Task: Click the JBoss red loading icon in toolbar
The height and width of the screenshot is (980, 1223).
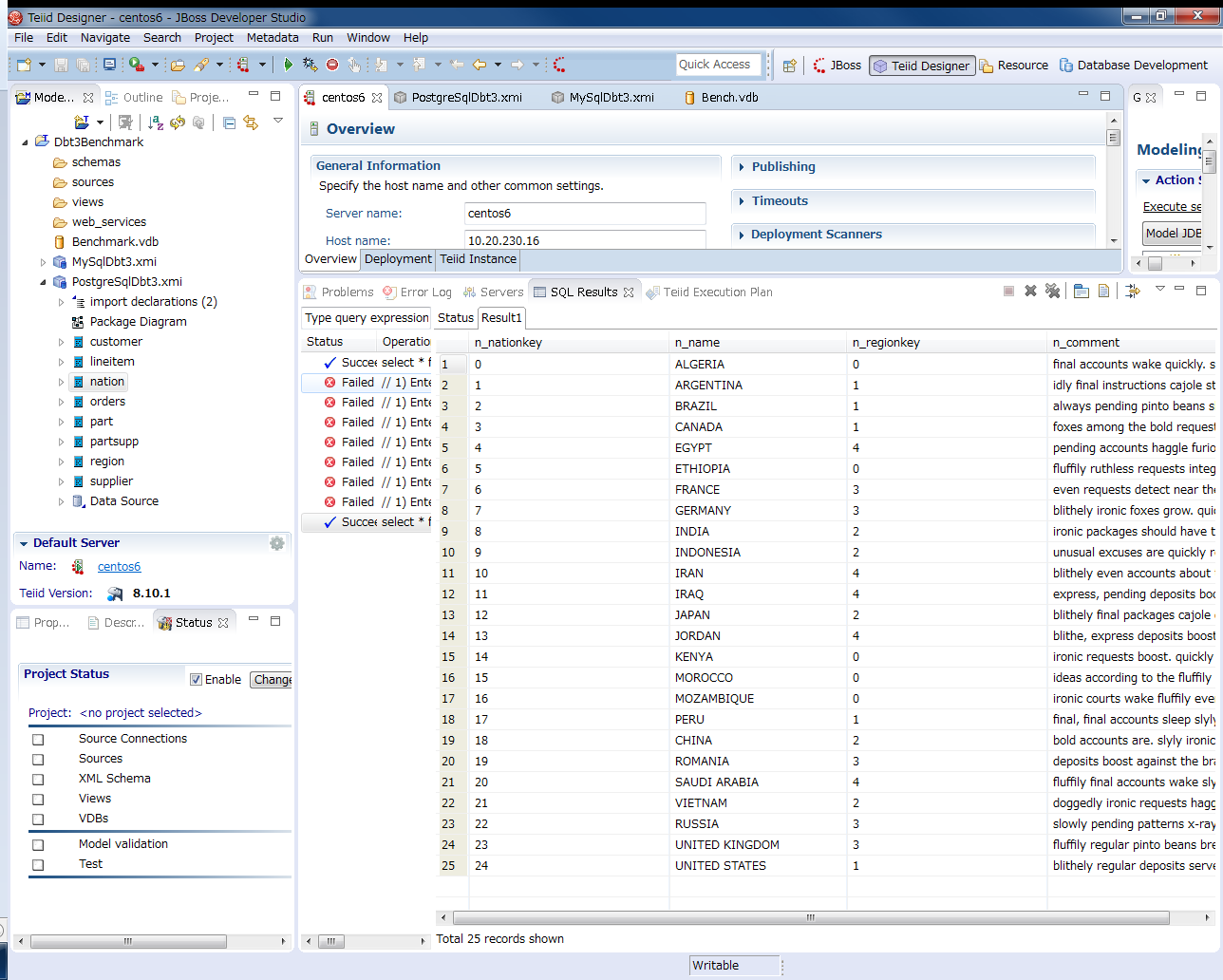Action: tap(559, 65)
